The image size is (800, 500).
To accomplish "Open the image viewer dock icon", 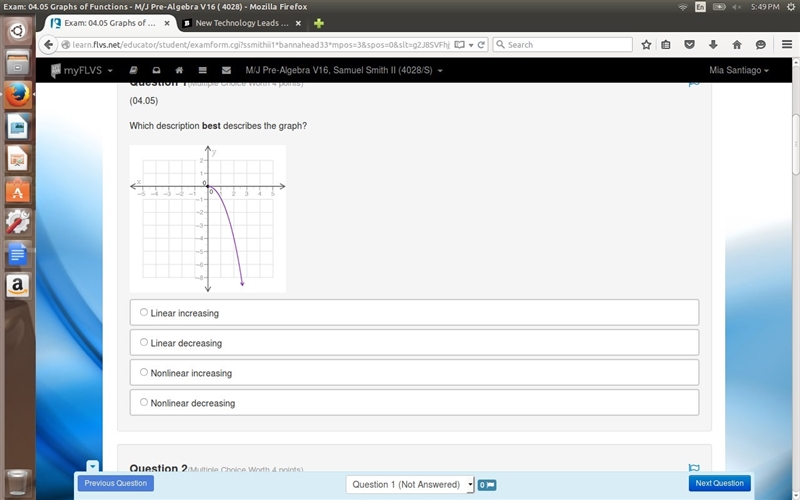I will 17,127.
